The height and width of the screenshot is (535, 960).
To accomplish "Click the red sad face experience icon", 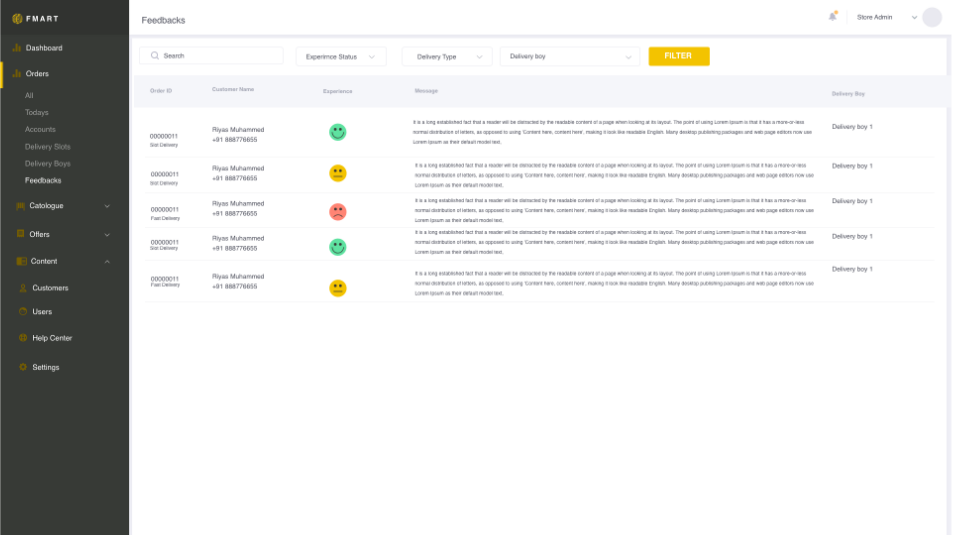I will 338,212.
